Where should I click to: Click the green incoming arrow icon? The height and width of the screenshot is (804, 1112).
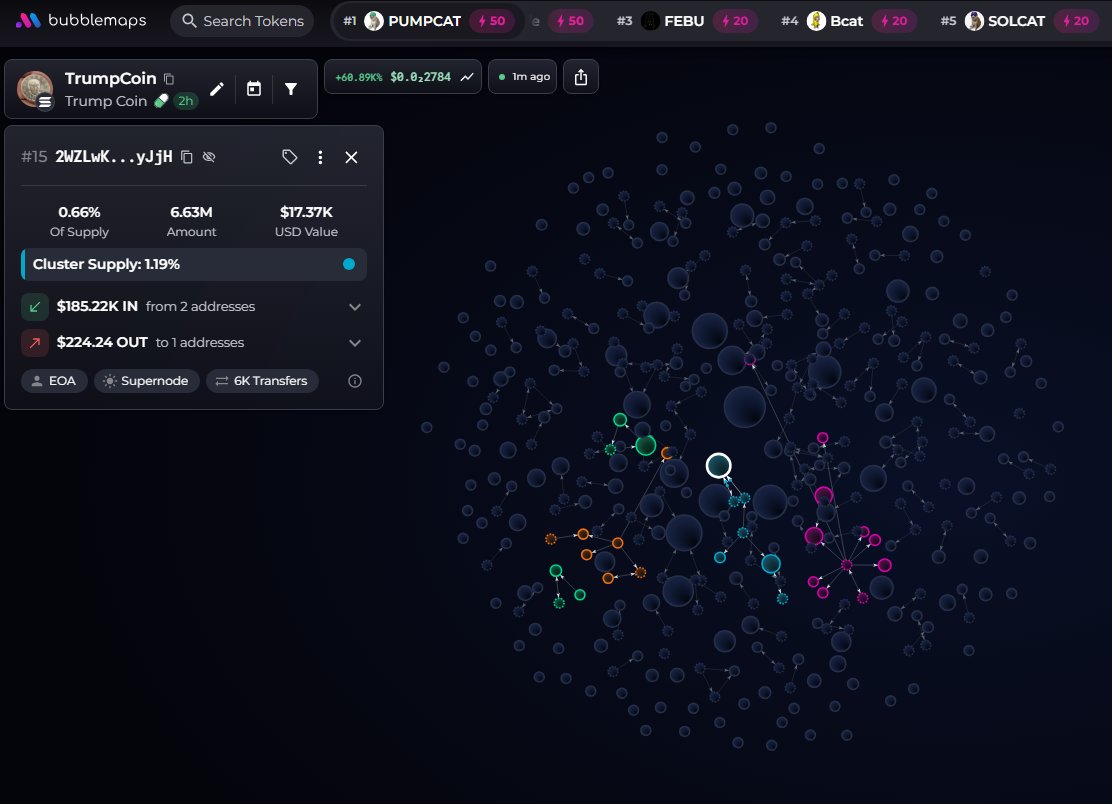point(35,307)
